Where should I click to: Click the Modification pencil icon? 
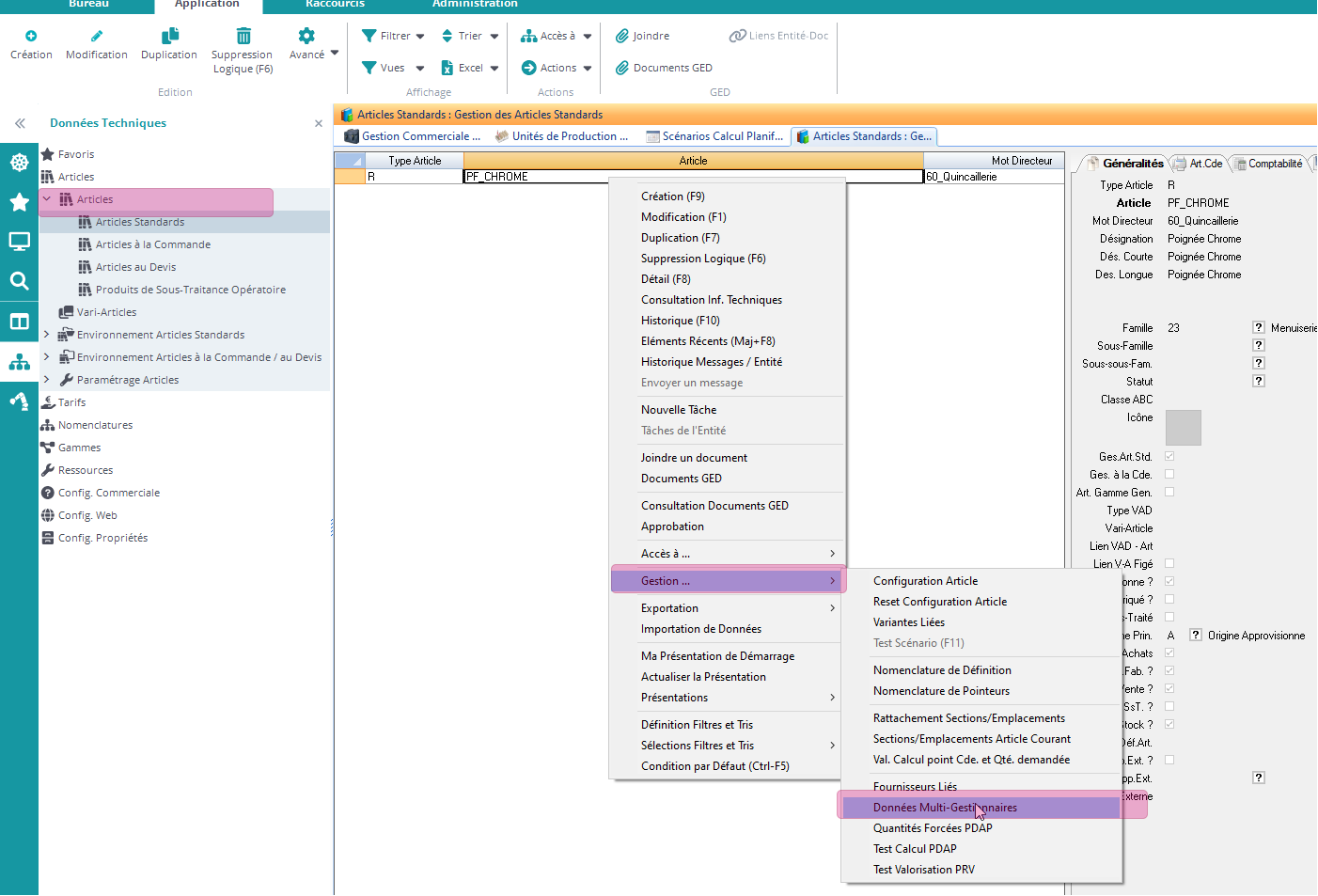pos(96,37)
